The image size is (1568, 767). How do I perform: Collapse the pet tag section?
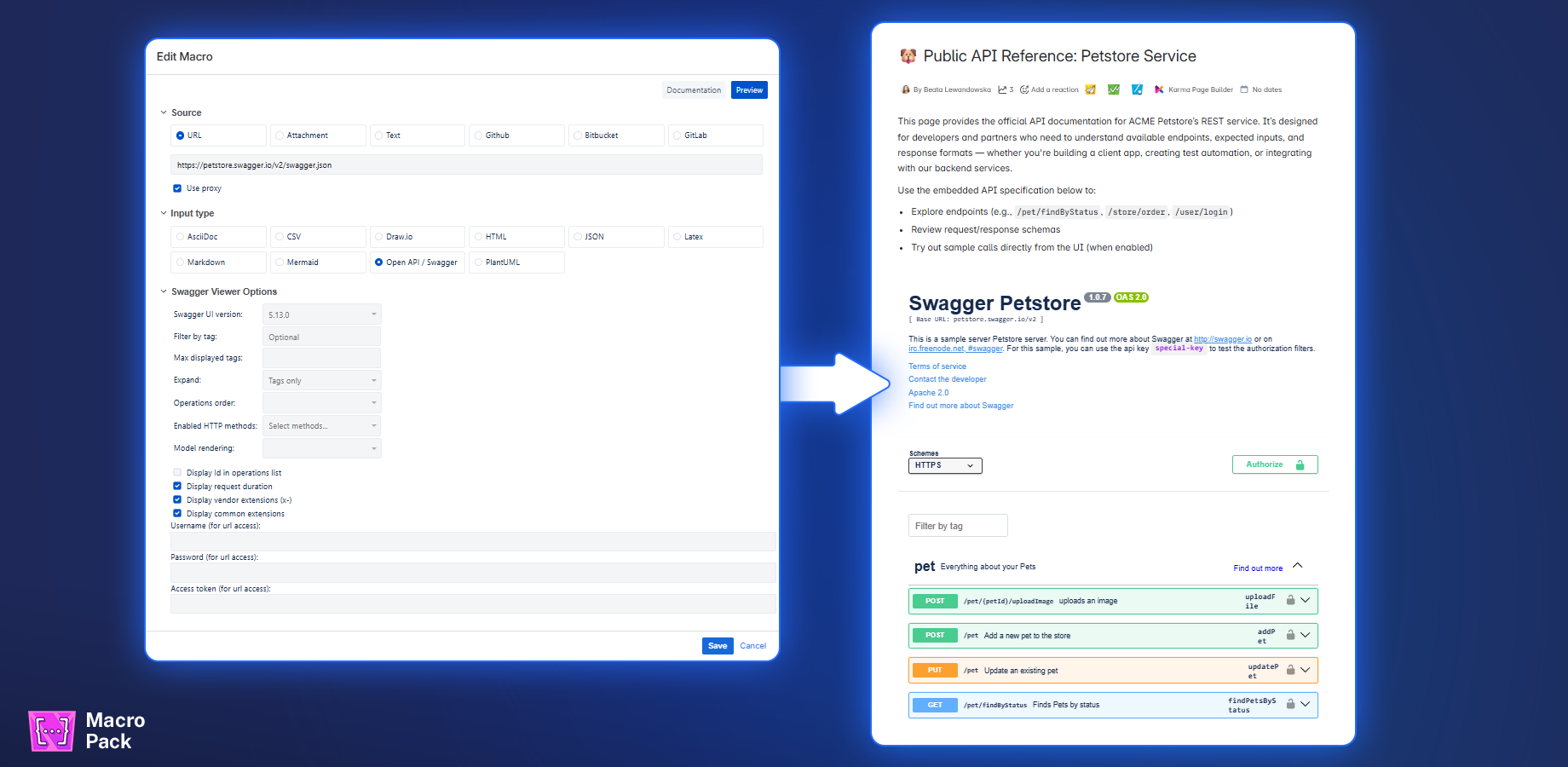coord(1298,566)
